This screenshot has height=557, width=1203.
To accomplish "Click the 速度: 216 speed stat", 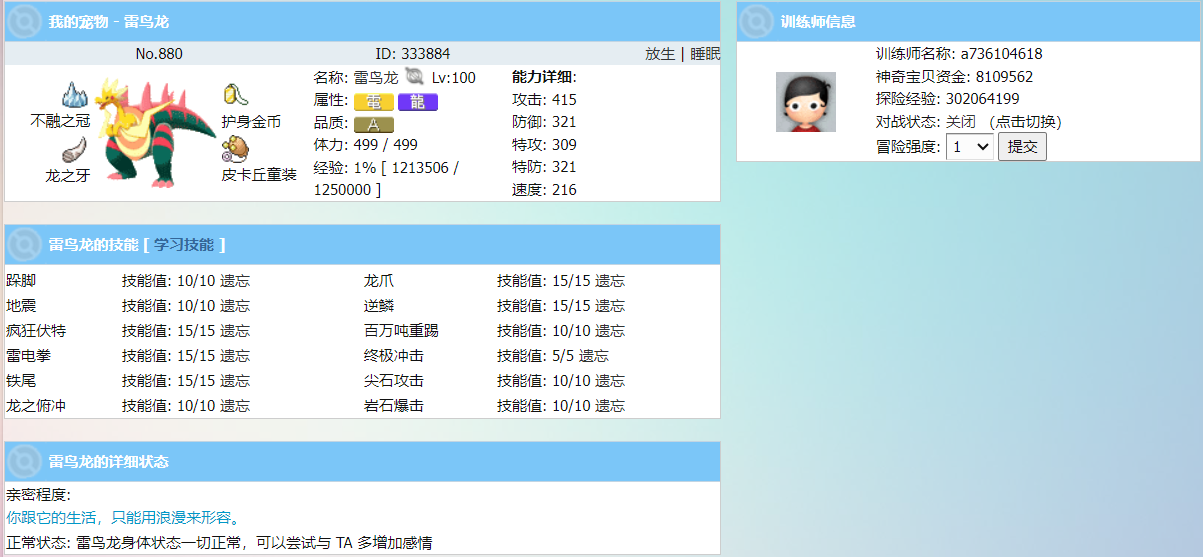I will 544,190.
